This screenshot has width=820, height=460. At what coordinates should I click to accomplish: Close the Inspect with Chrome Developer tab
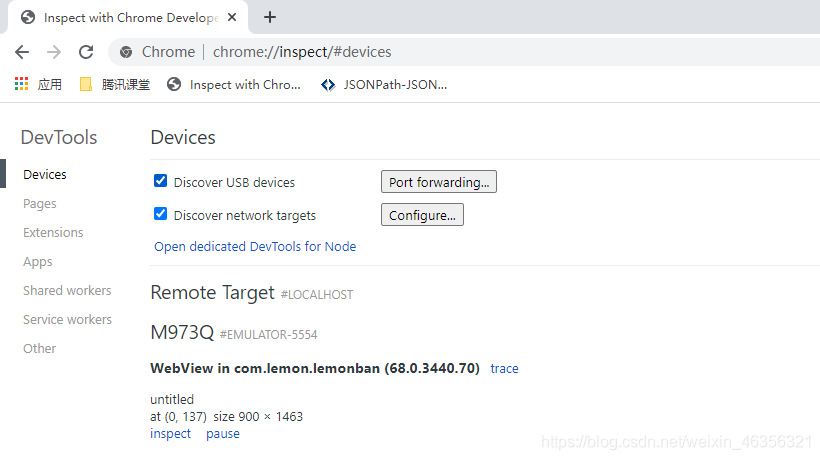tap(232, 17)
